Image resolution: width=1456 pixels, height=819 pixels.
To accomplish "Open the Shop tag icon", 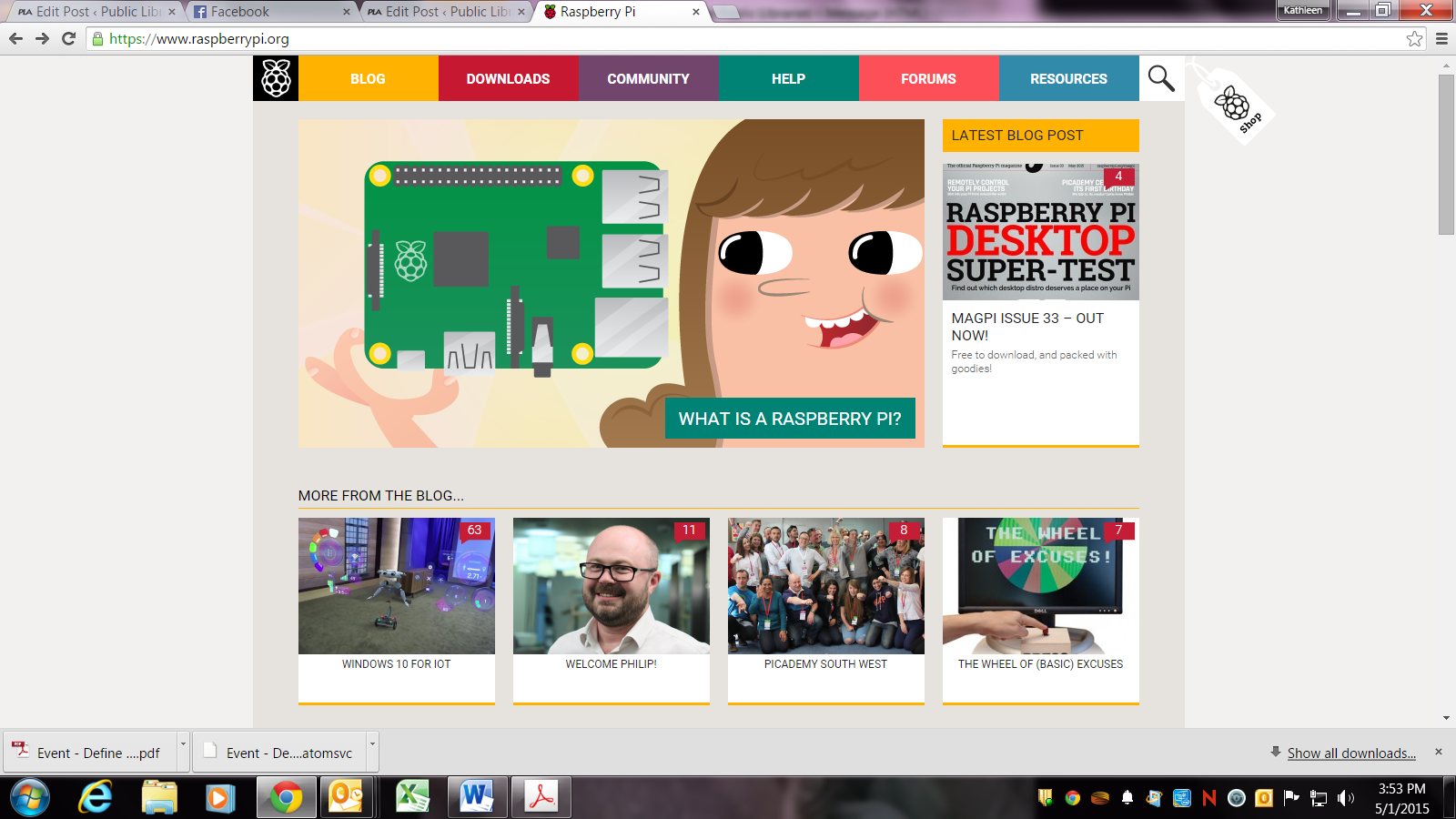I will (x=1236, y=106).
